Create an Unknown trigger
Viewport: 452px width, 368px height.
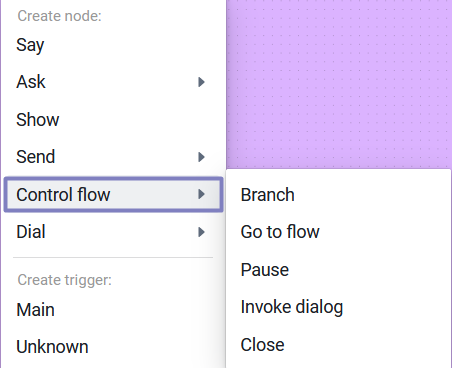click(113, 347)
